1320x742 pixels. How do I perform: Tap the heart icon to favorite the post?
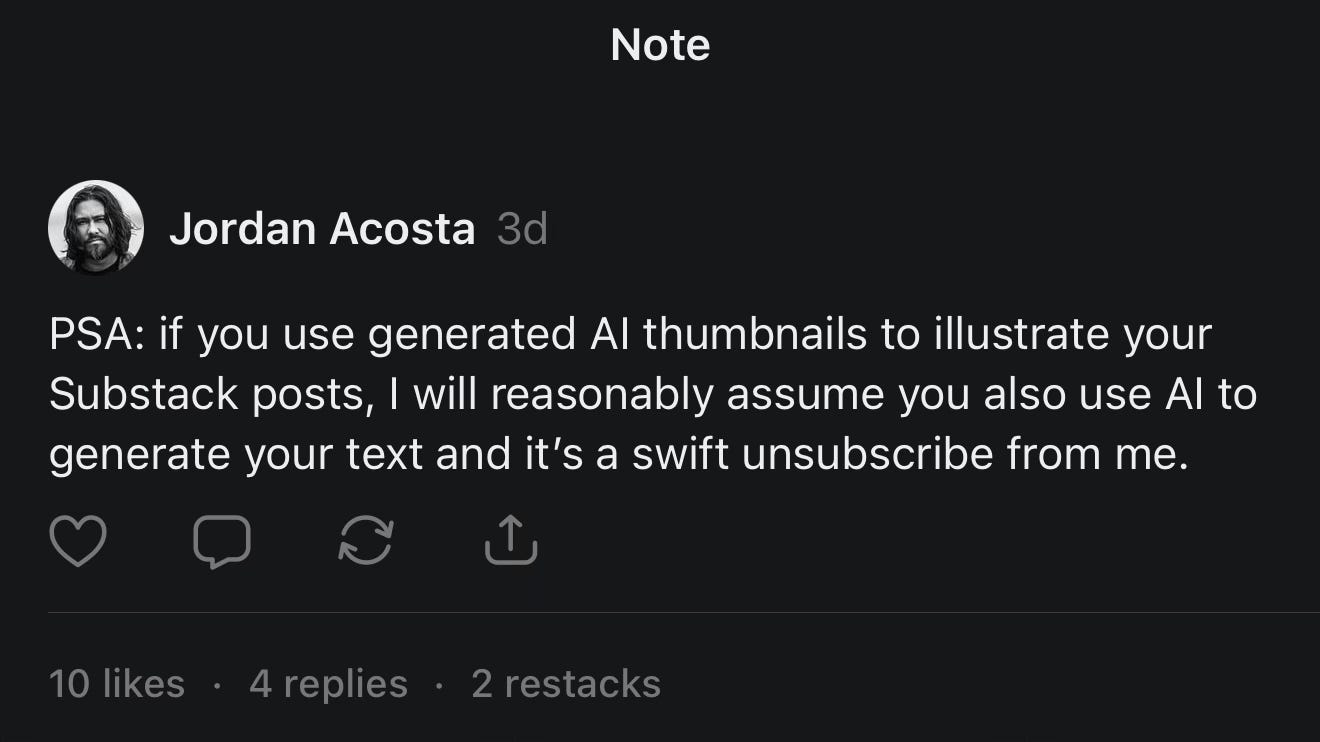tap(78, 542)
